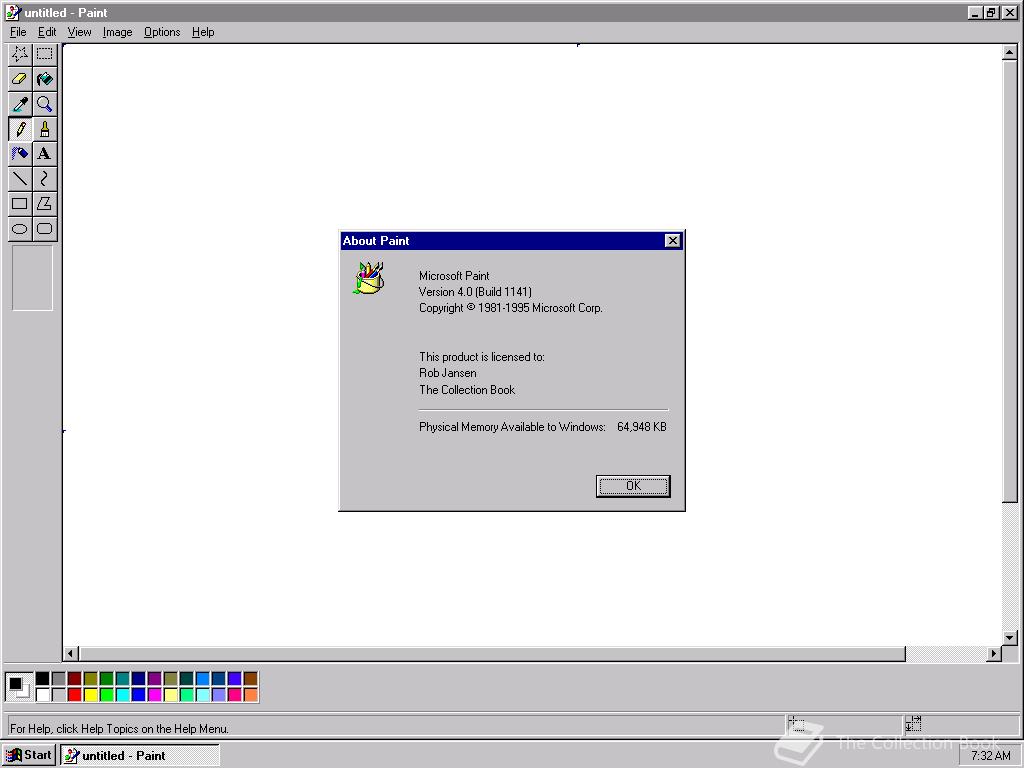This screenshot has width=1024, height=768.
Task: Click the foreground/background color indicator box
Action: click(19, 686)
